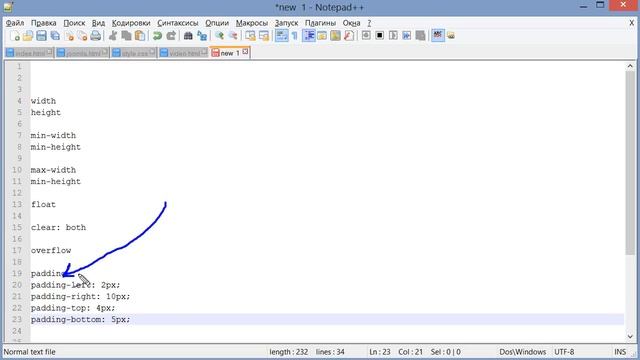Open the function list icon
The height and width of the screenshot is (360, 640).
pos(349,36)
